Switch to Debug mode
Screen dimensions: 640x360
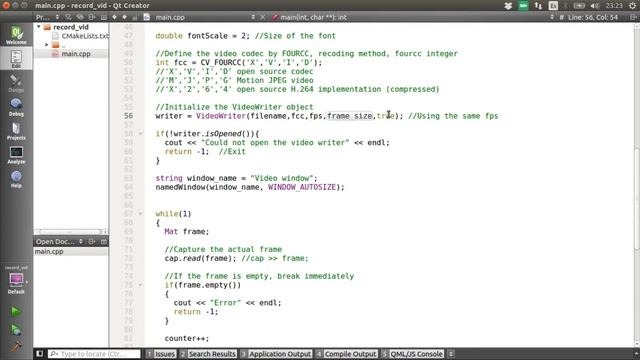(16, 107)
